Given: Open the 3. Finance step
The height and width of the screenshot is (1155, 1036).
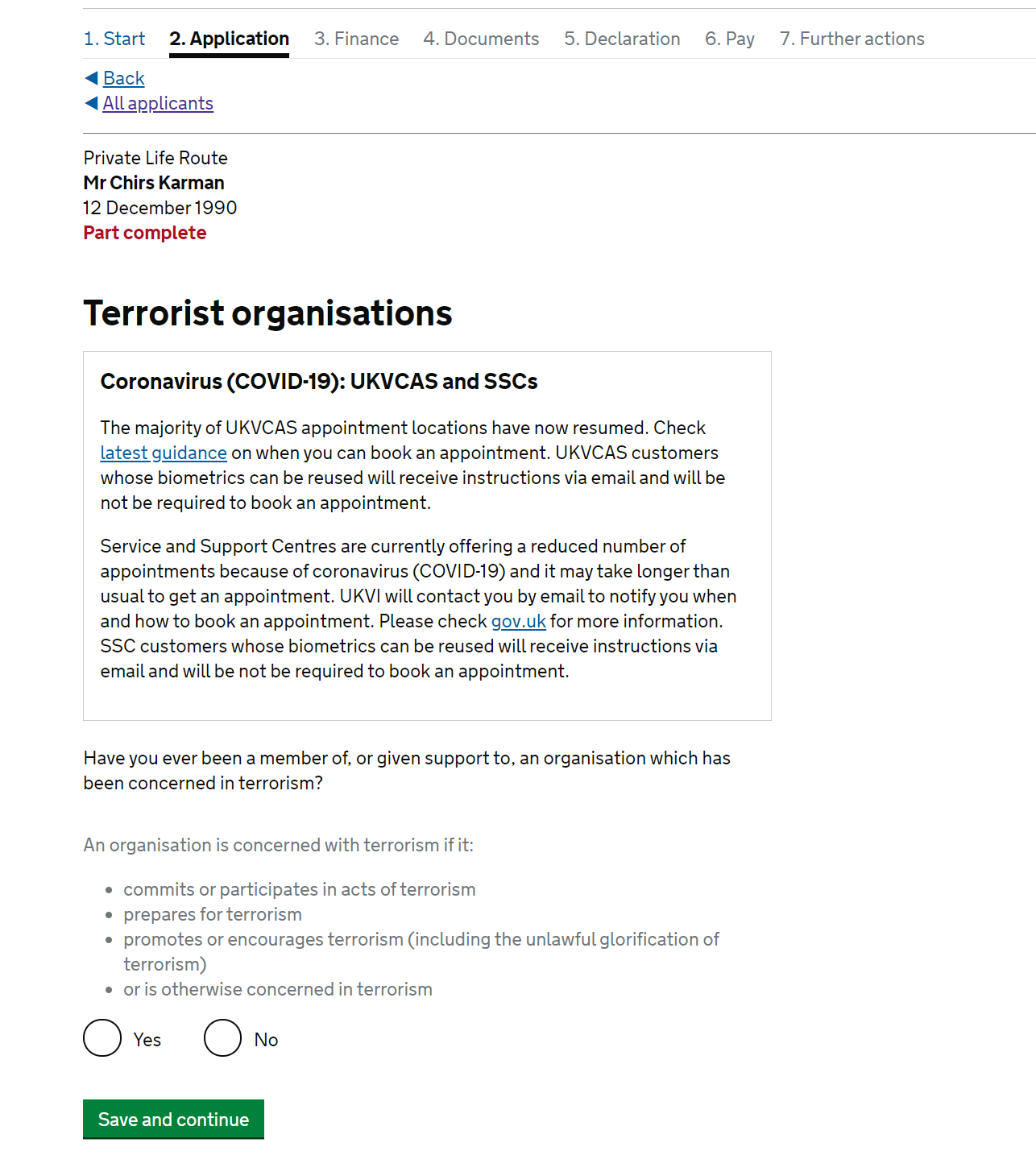Looking at the screenshot, I should coord(356,39).
